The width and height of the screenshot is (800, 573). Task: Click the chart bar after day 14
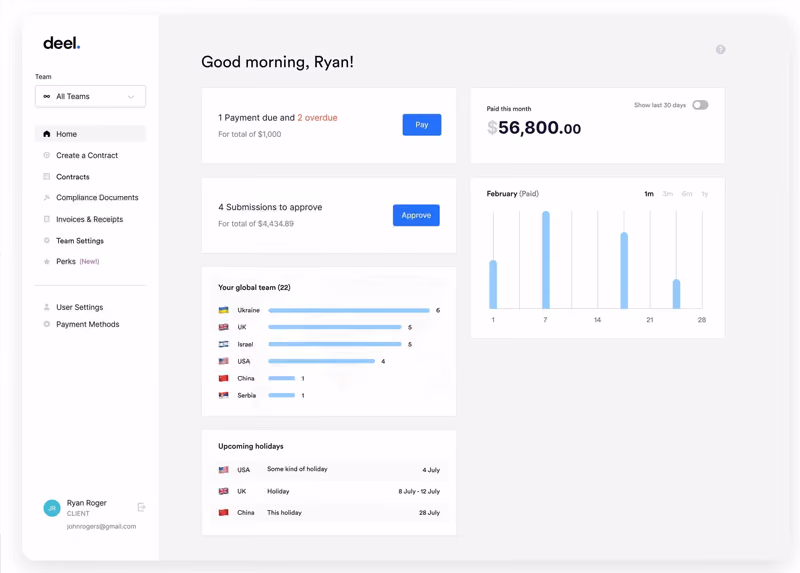pos(624,270)
